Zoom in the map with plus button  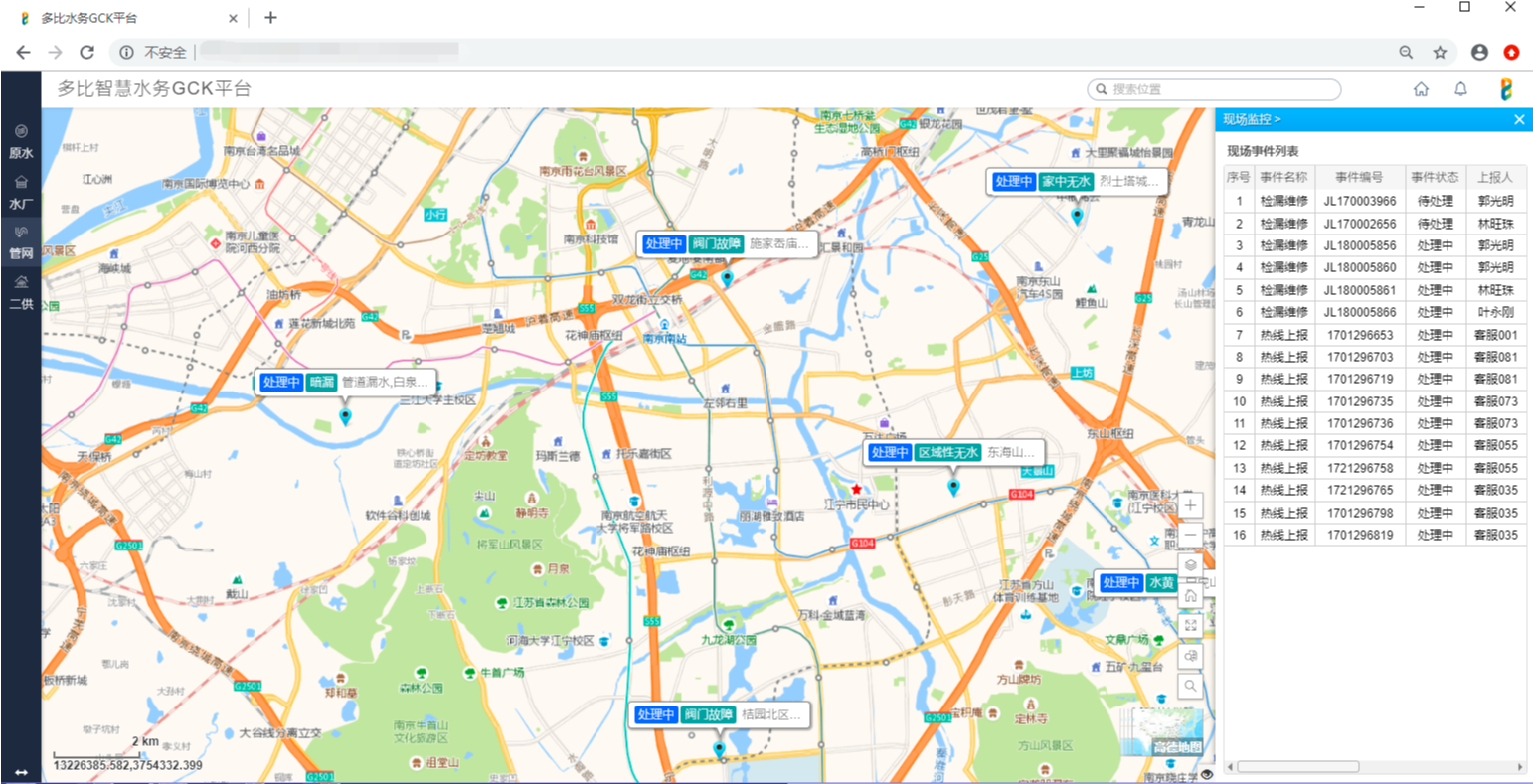coord(1191,505)
